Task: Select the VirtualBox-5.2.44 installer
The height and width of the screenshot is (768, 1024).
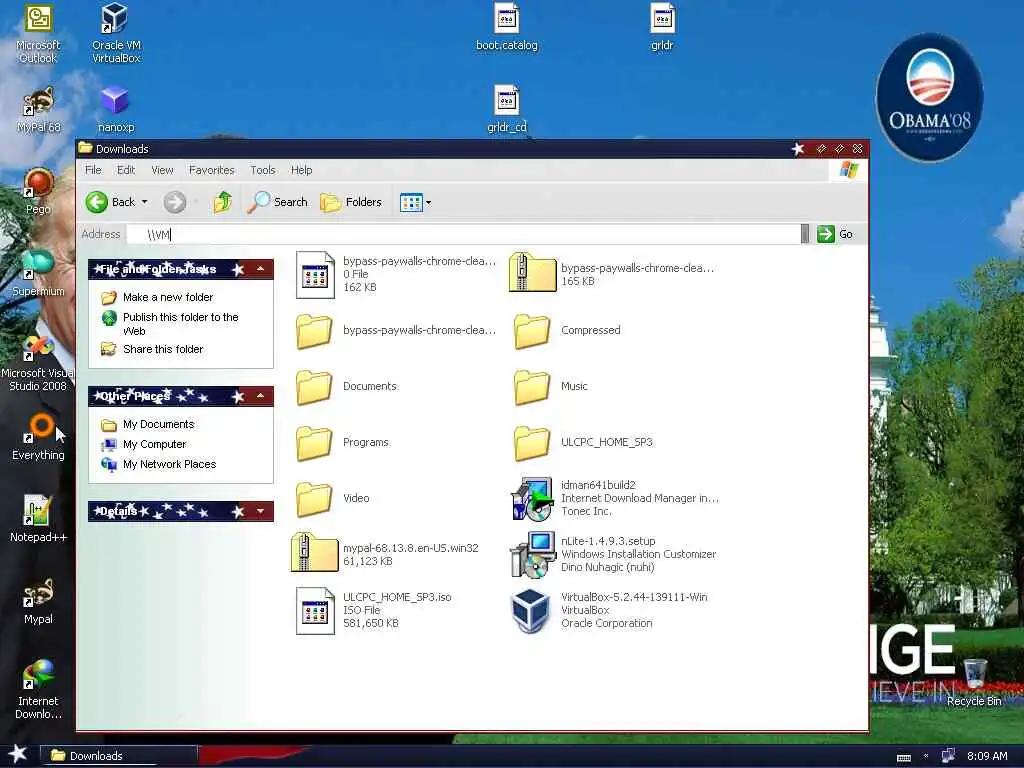Action: point(609,610)
